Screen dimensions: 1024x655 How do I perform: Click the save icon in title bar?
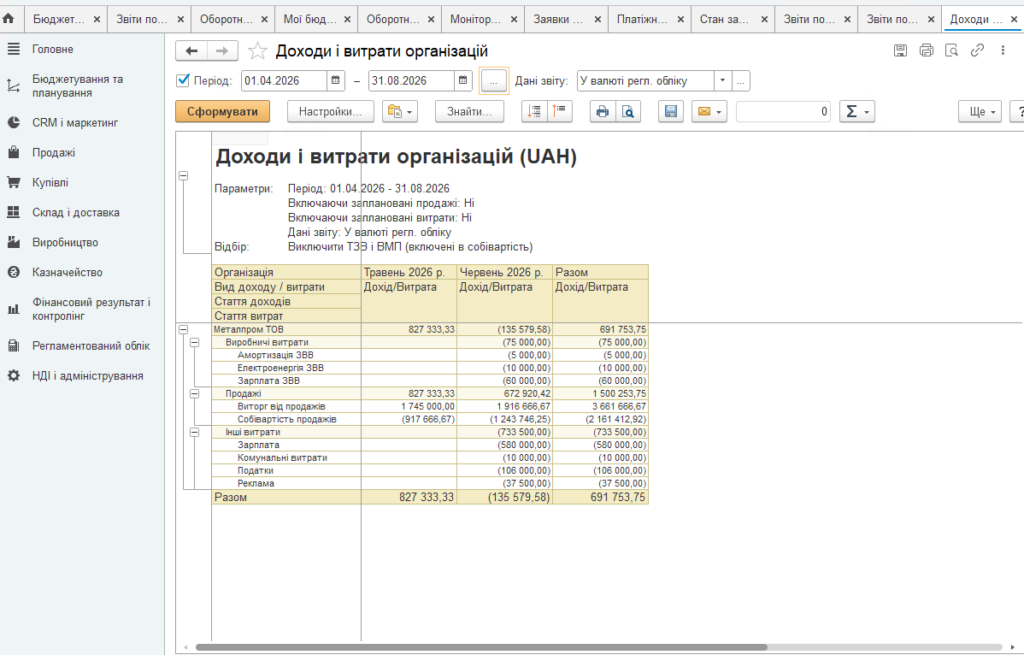(900, 50)
